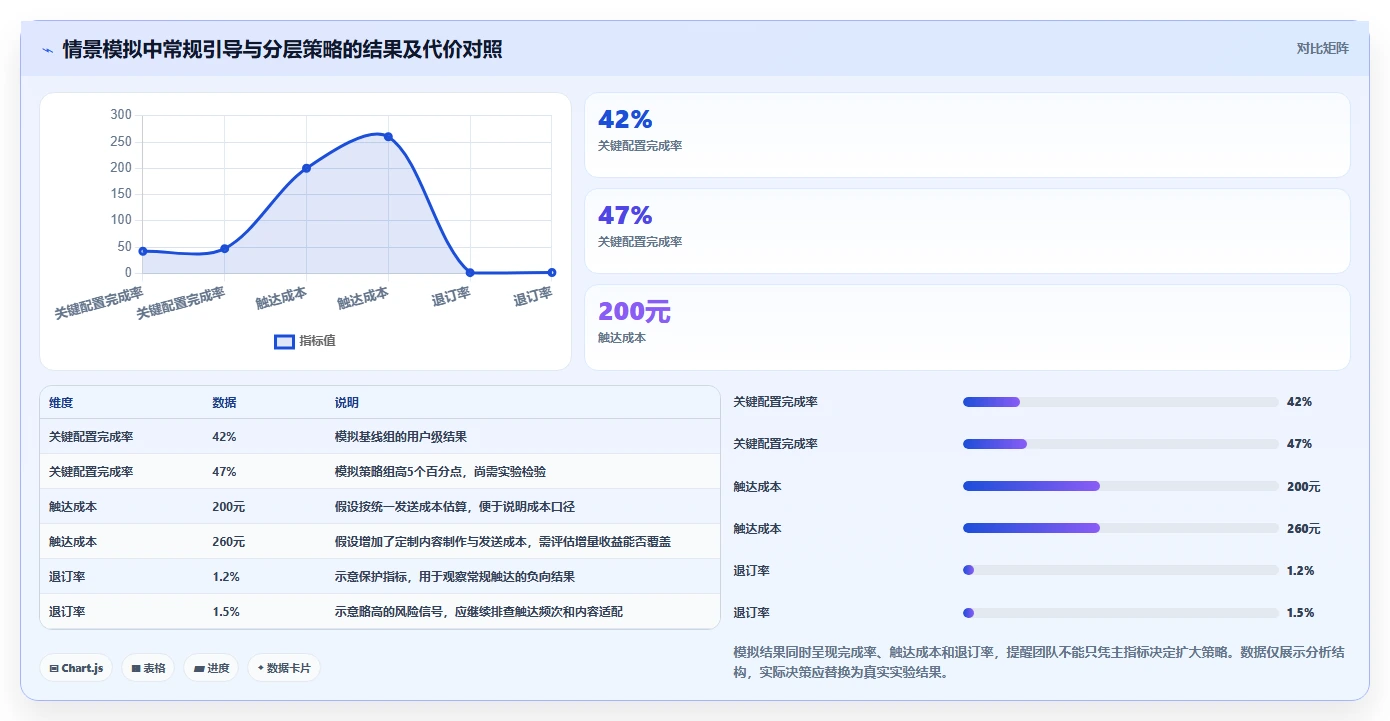Select the 数据卡片 tag chip
This screenshot has height=721, width=1390.
(x=284, y=668)
